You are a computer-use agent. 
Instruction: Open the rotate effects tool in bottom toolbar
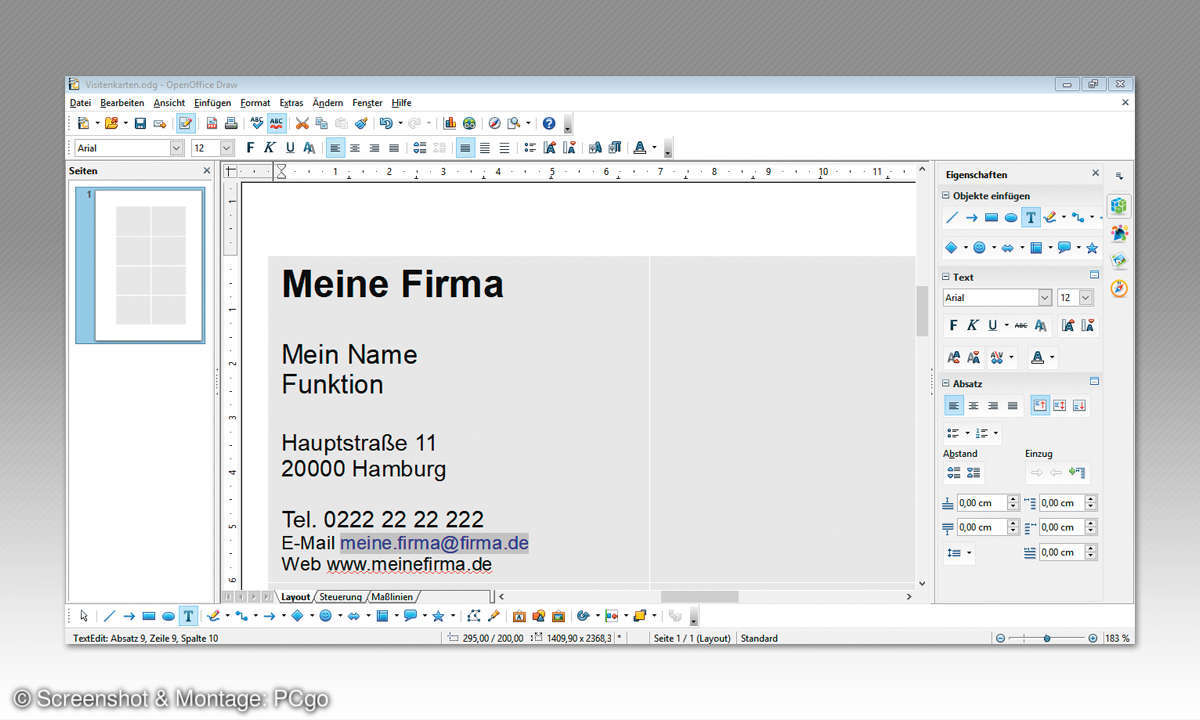pos(582,616)
